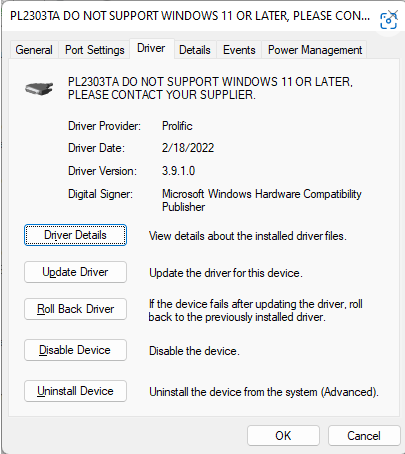Viewport: 405px width, 454px height.
Task: Dismiss dialog with Cancel button
Action: (x=364, y=436)
